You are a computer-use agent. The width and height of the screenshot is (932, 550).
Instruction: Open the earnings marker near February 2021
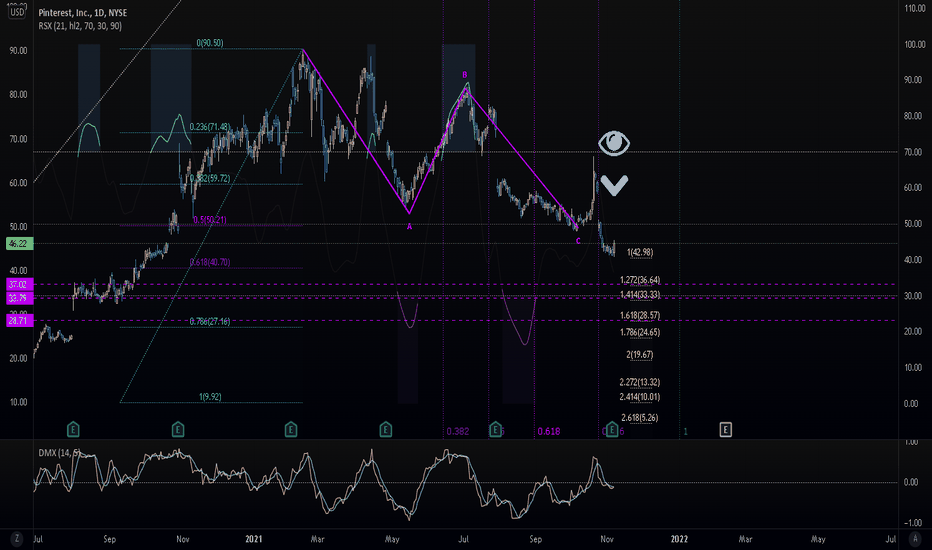tap(291, 429)
